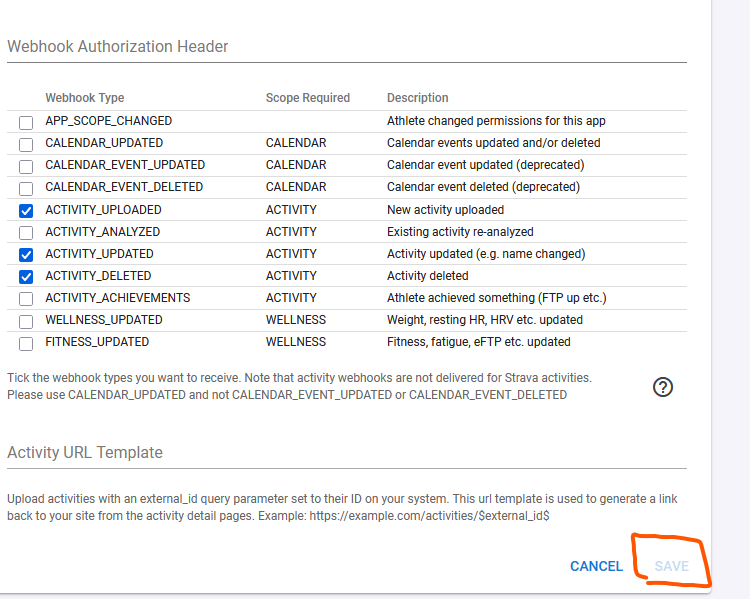Enable the APP_SCOPE_CHANGED webhook checkbox
Screen dimensions: 750x599
pyautogui.click(x=26, y=122)
